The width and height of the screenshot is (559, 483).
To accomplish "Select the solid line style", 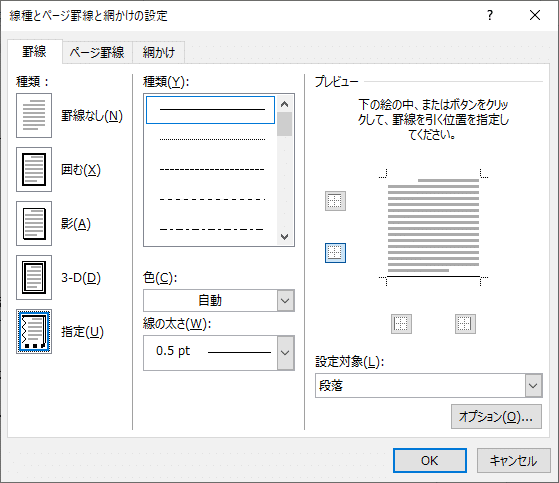I will tap(210, 110).
